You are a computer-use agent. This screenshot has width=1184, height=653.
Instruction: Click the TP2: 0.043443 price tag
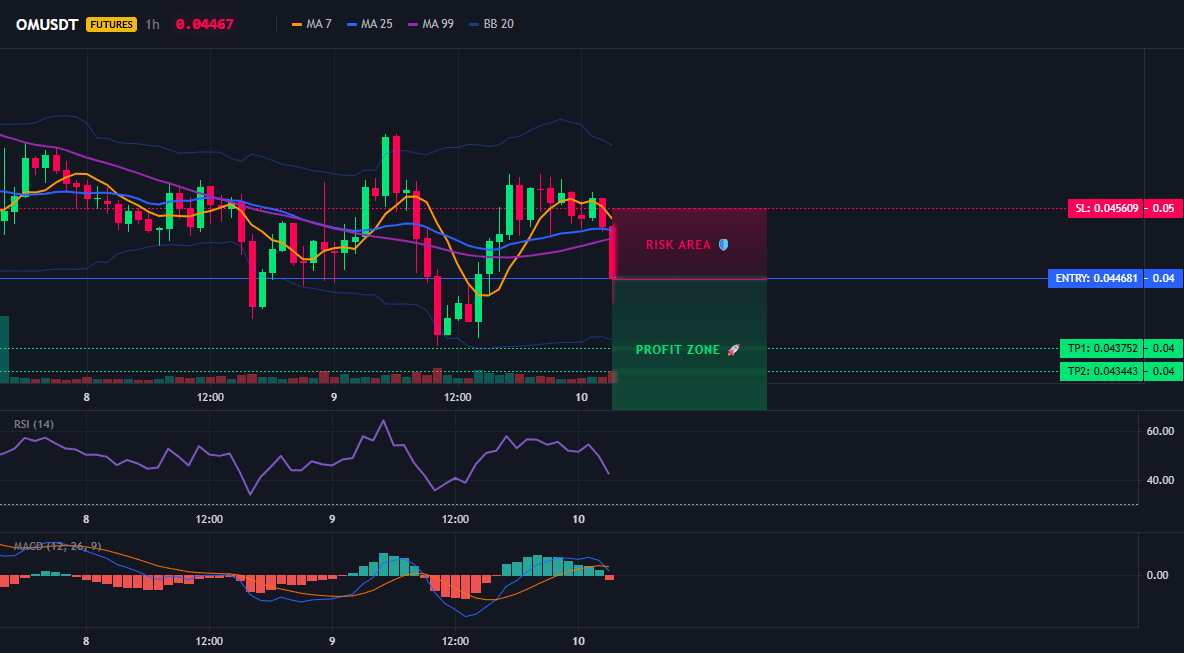click(x=1101, y=371)
